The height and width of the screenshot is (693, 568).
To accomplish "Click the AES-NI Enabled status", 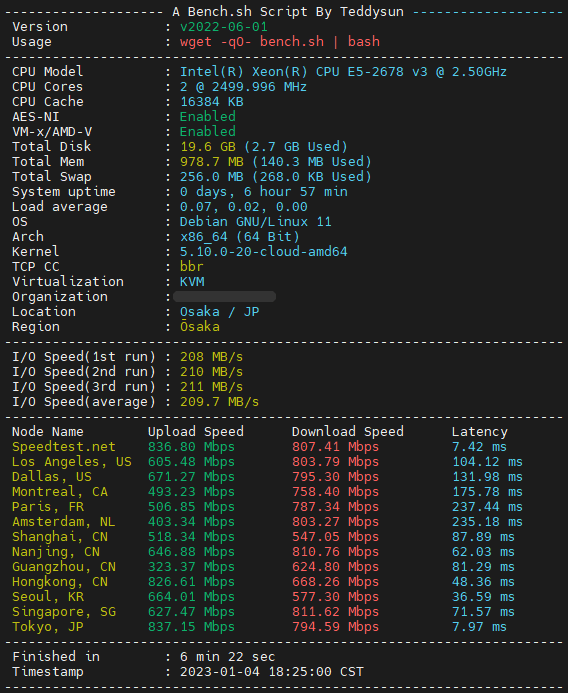I will (208, 117).
